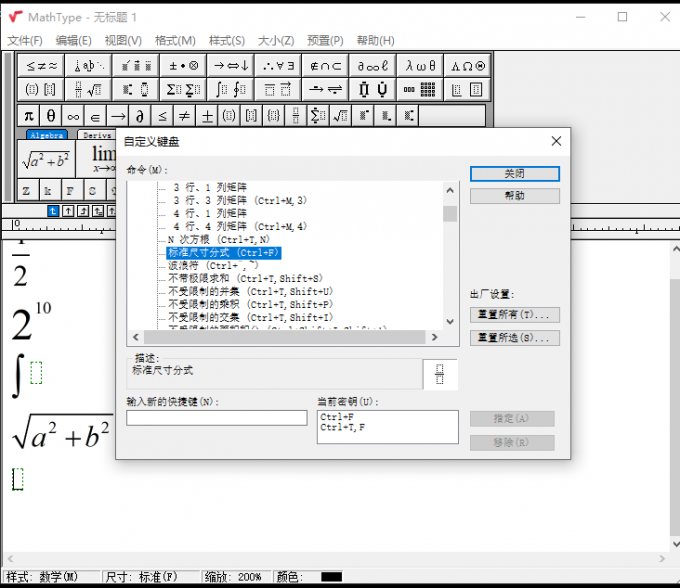Select 3 行、3 列矩阵 command

[240, 200]
